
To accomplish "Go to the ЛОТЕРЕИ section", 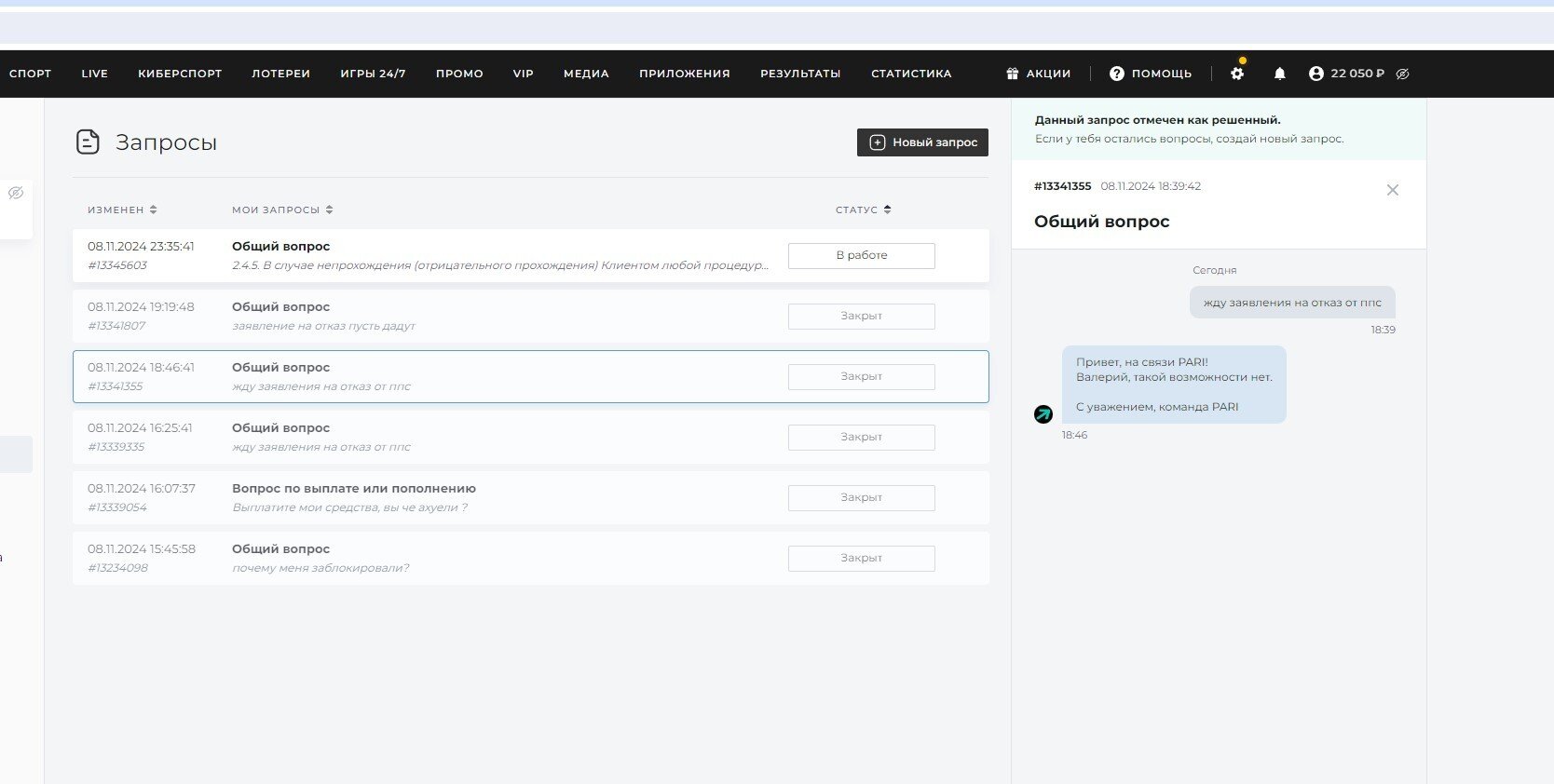I will [280, 74].
